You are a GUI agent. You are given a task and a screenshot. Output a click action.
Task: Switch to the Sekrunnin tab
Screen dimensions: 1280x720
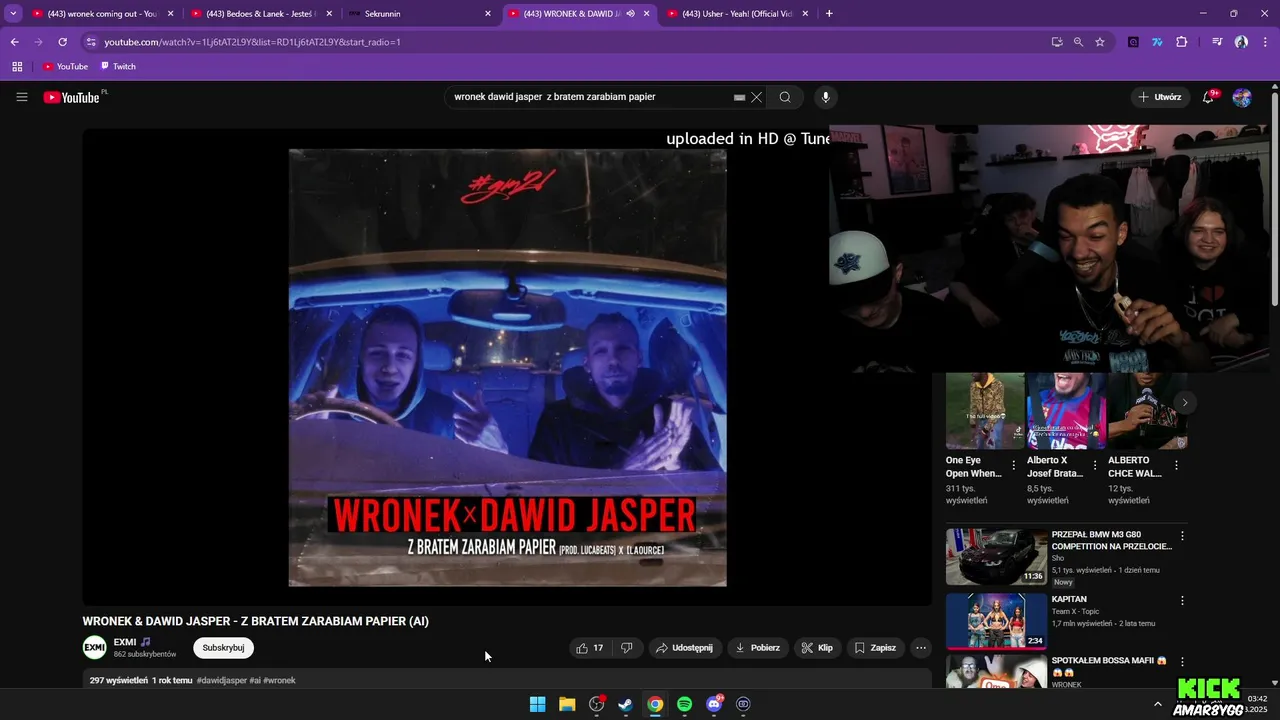click(x=420, y=13)
